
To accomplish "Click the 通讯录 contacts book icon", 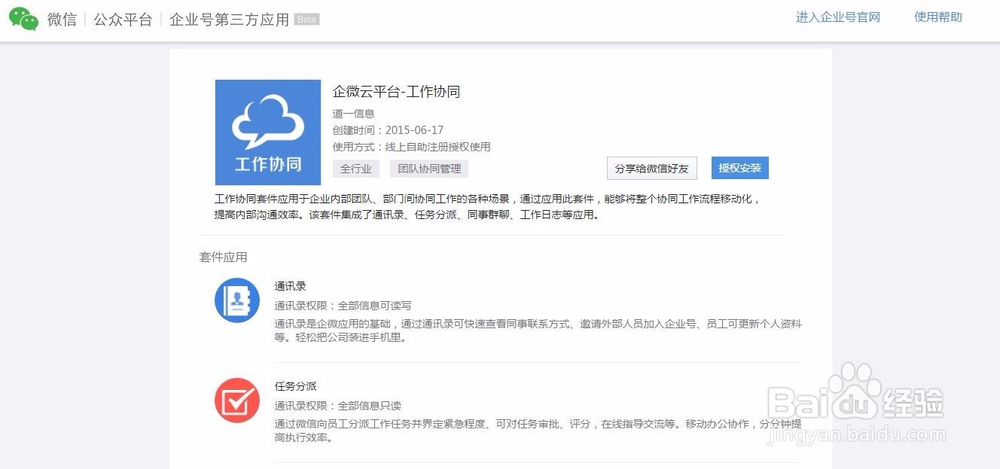I will click(237, 300).
